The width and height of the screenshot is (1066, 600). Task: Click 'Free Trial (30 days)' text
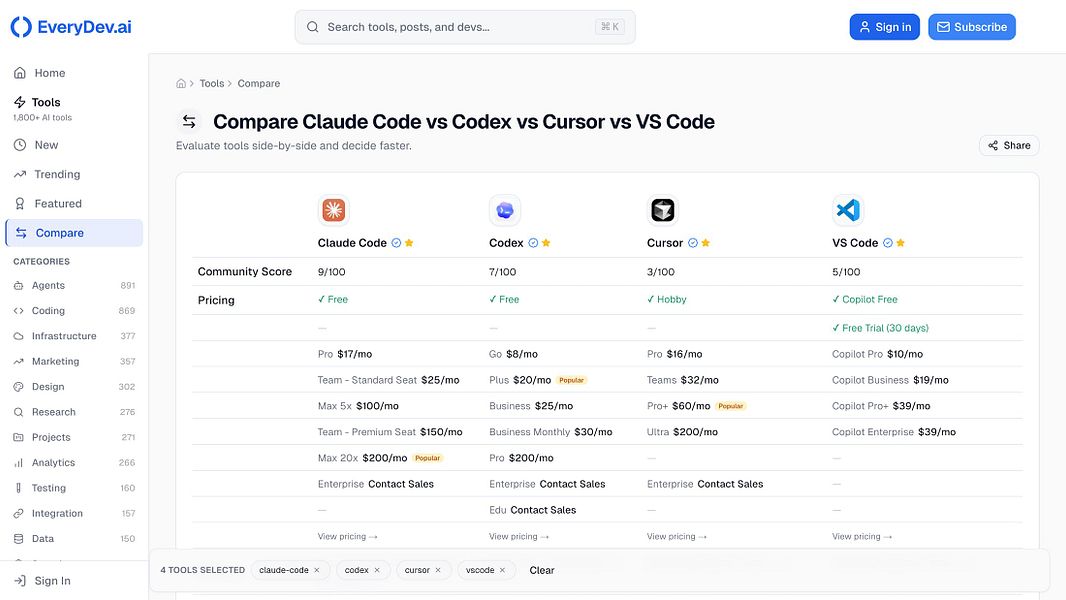coord(885,328)
